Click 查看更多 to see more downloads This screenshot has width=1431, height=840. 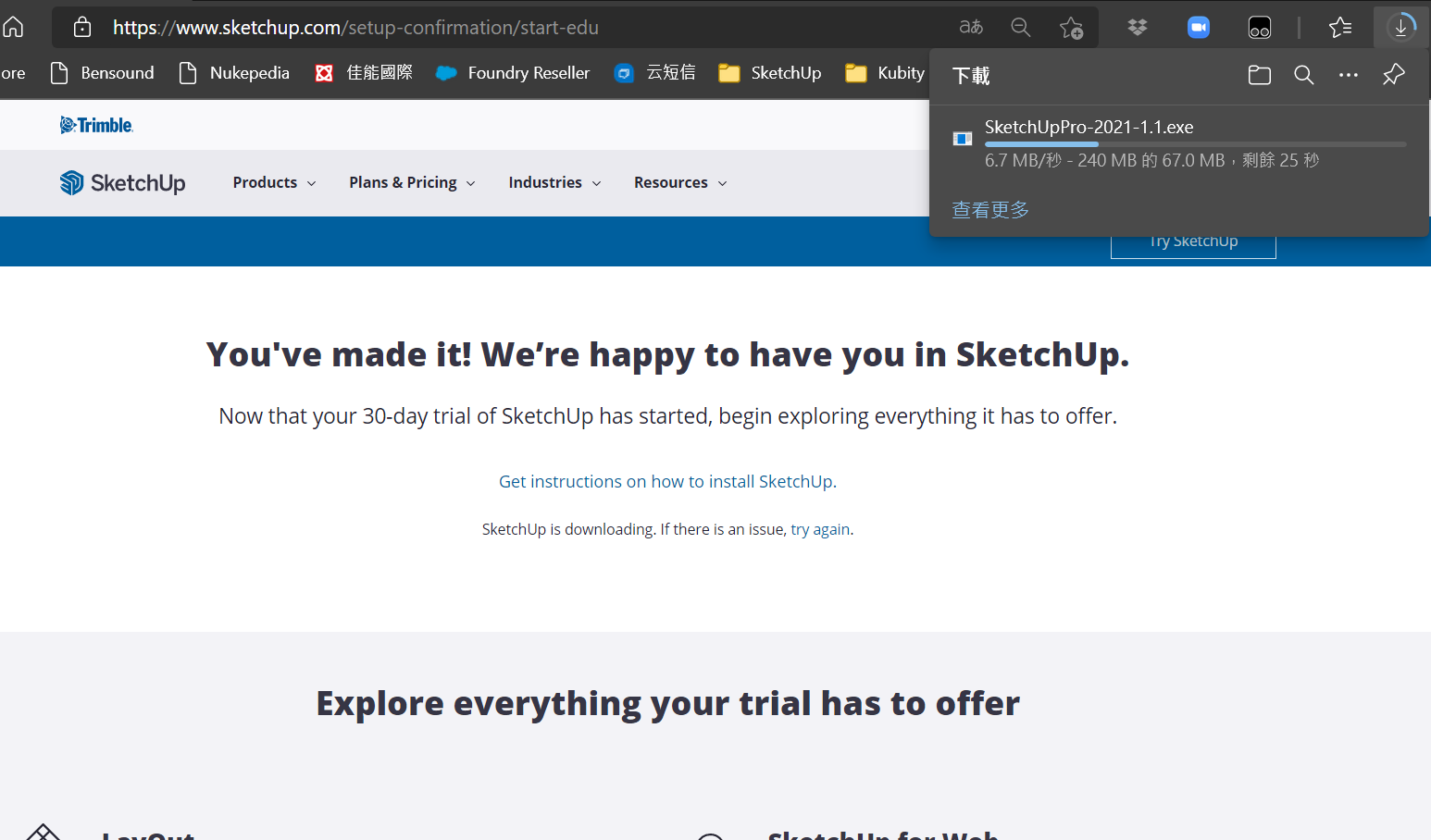coord(990,210)
